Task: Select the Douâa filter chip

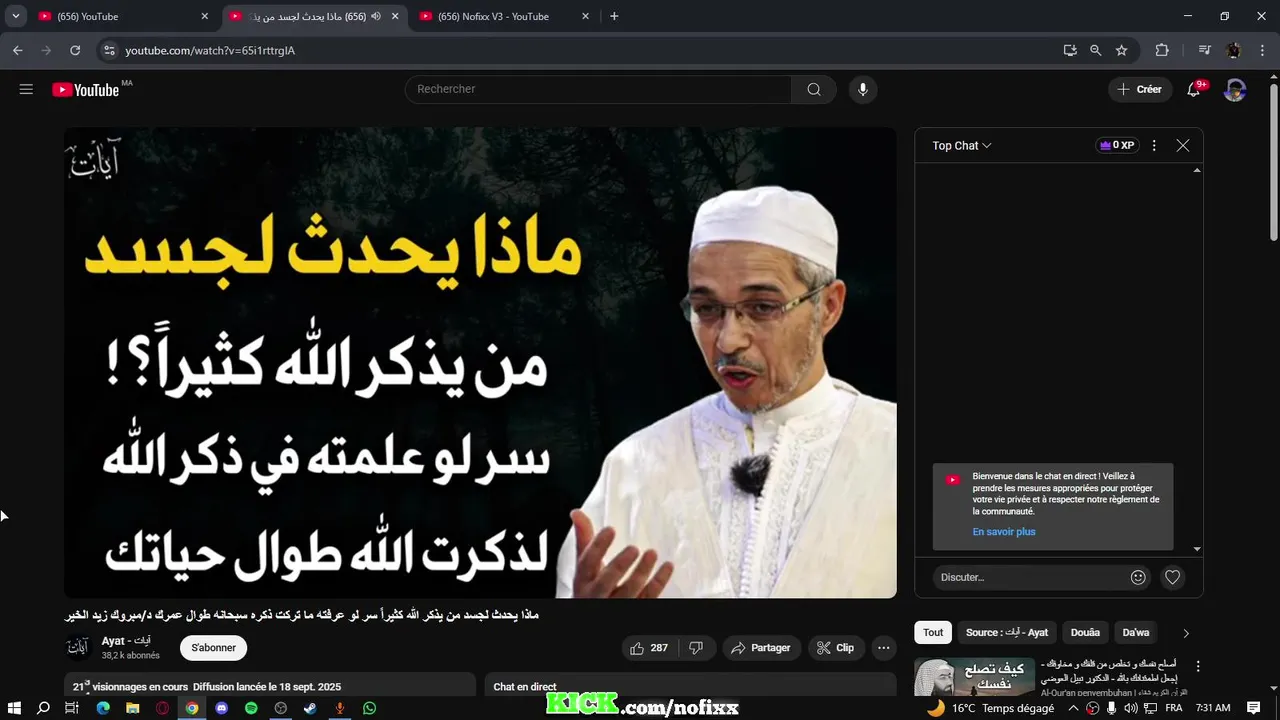Action: pos(1085,633)
